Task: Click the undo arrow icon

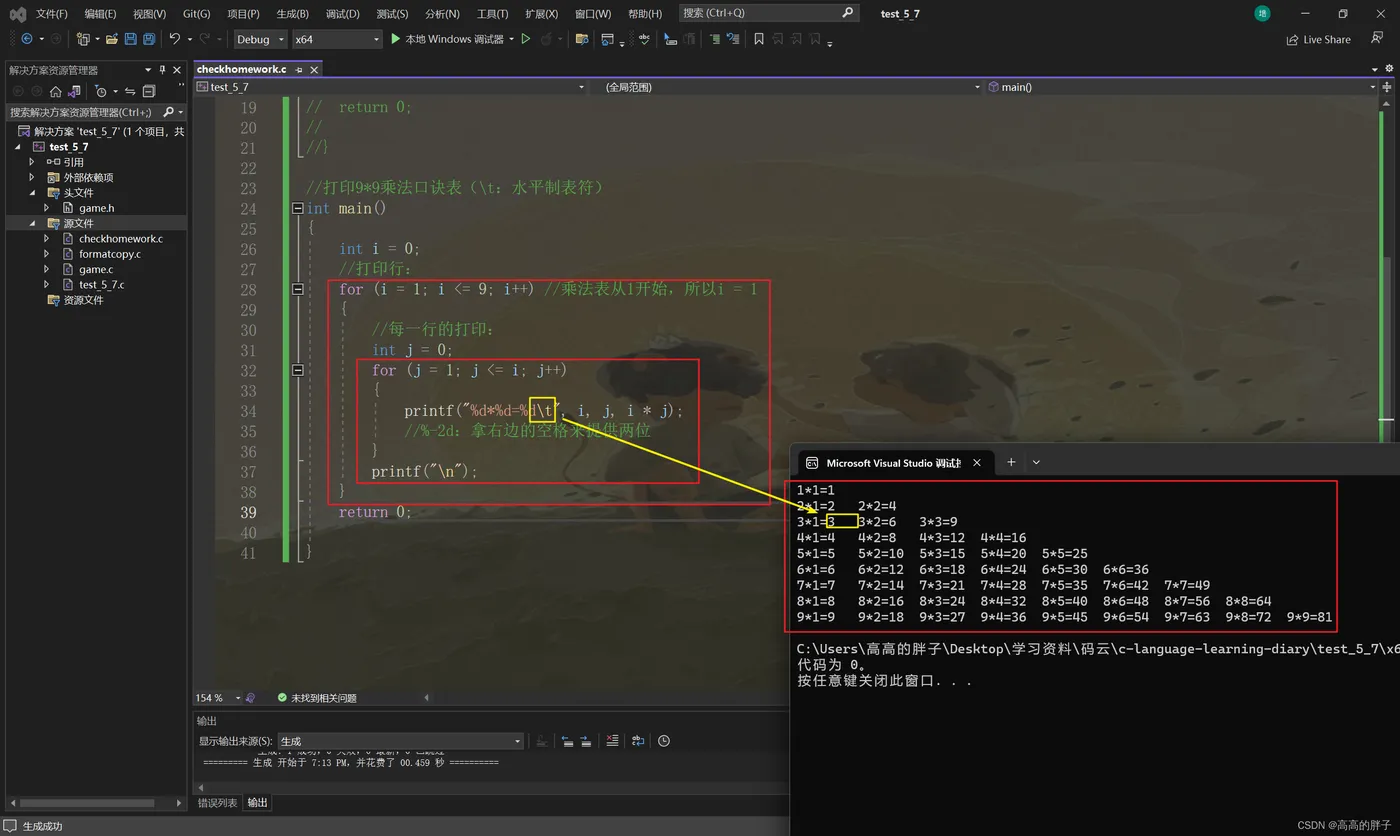Action: tap(175, 39)
